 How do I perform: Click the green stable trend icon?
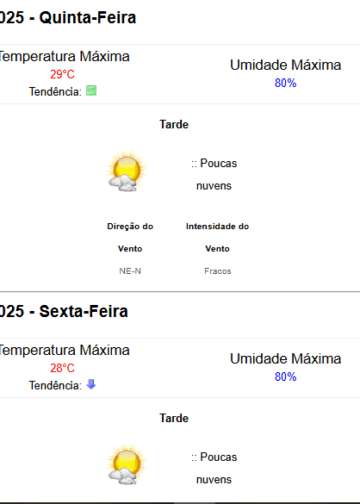click(x=91, y=90)
